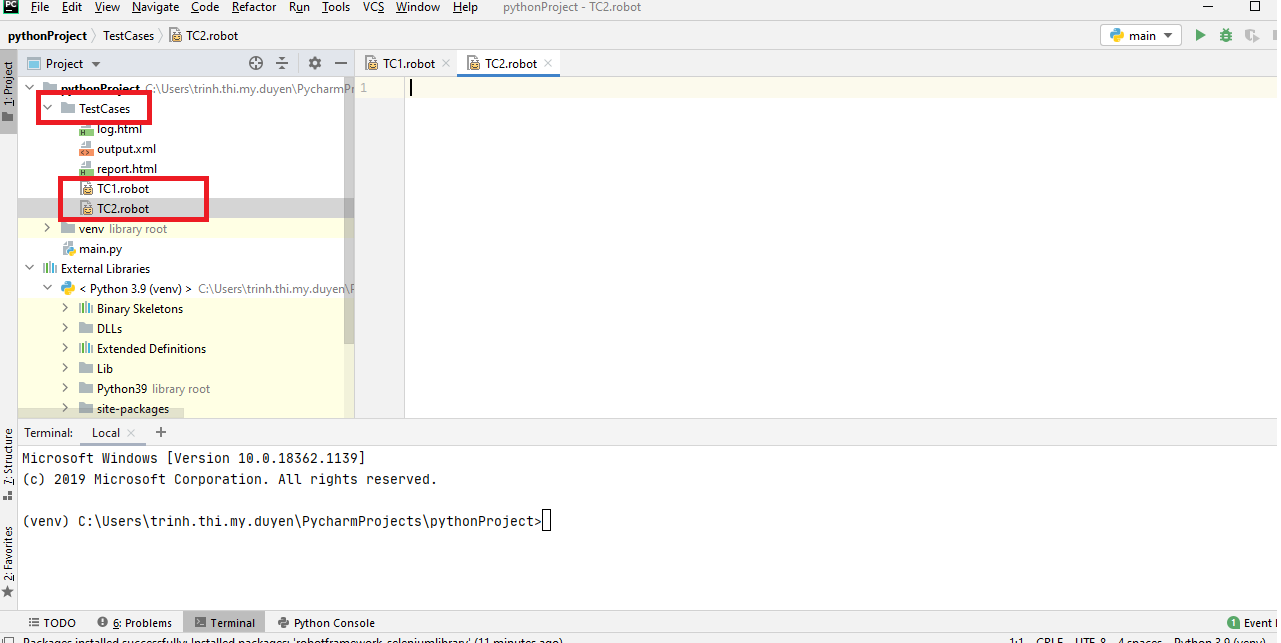Click pythonProject breadcrumb in navigation bar
The width and height of the screenshot is (1281, 643).
(47, 35)
